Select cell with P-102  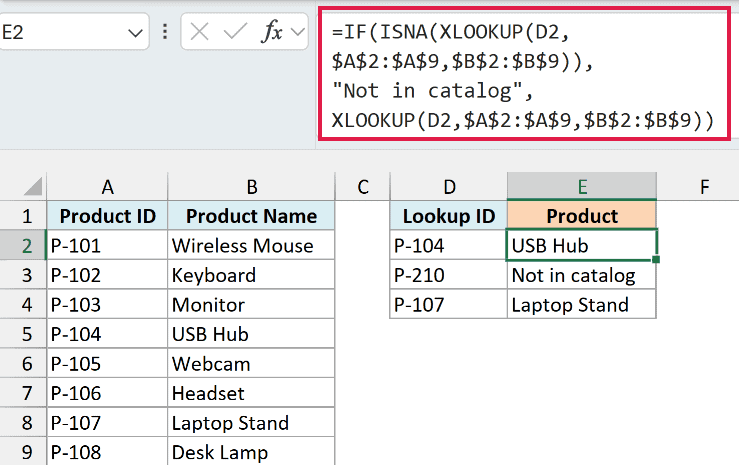pyautogui.click(x=107, y=275)
